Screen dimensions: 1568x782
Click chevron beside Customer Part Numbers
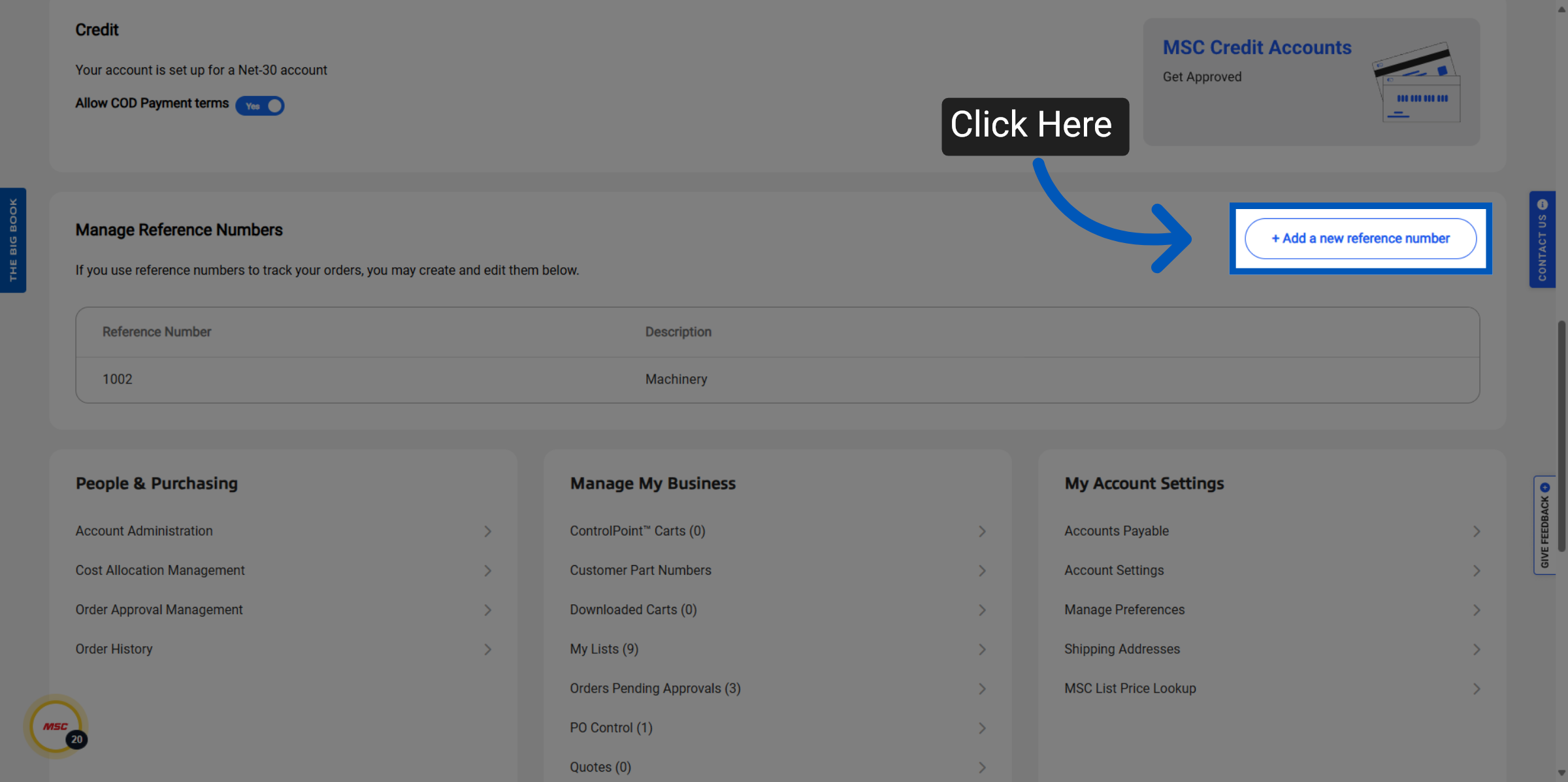[x=982, y=570]
